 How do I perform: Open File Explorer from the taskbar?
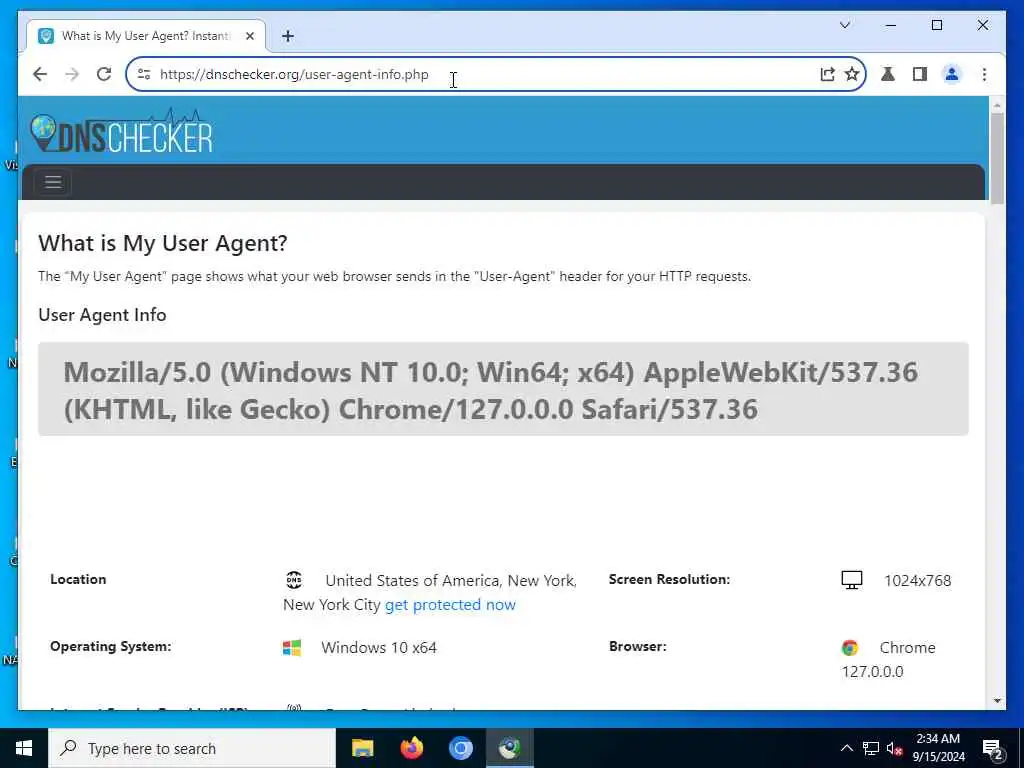coord(362,748)
